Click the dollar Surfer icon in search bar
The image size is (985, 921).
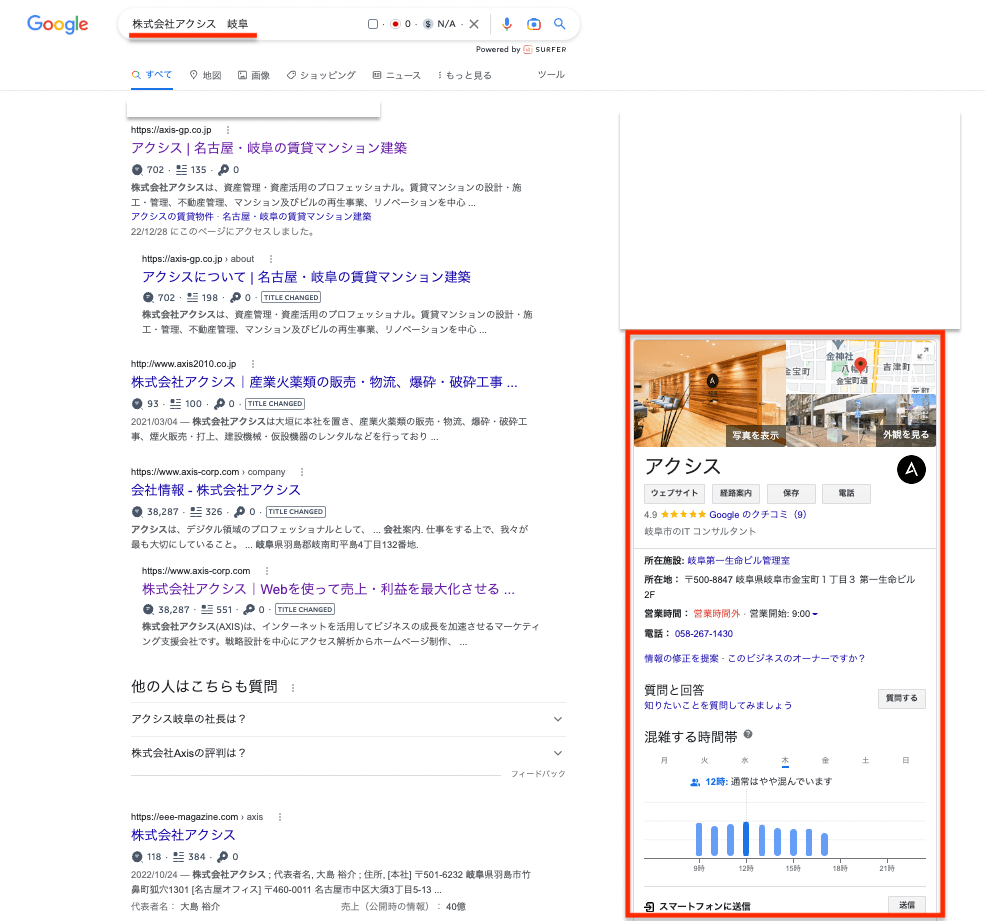coord(428,24)
